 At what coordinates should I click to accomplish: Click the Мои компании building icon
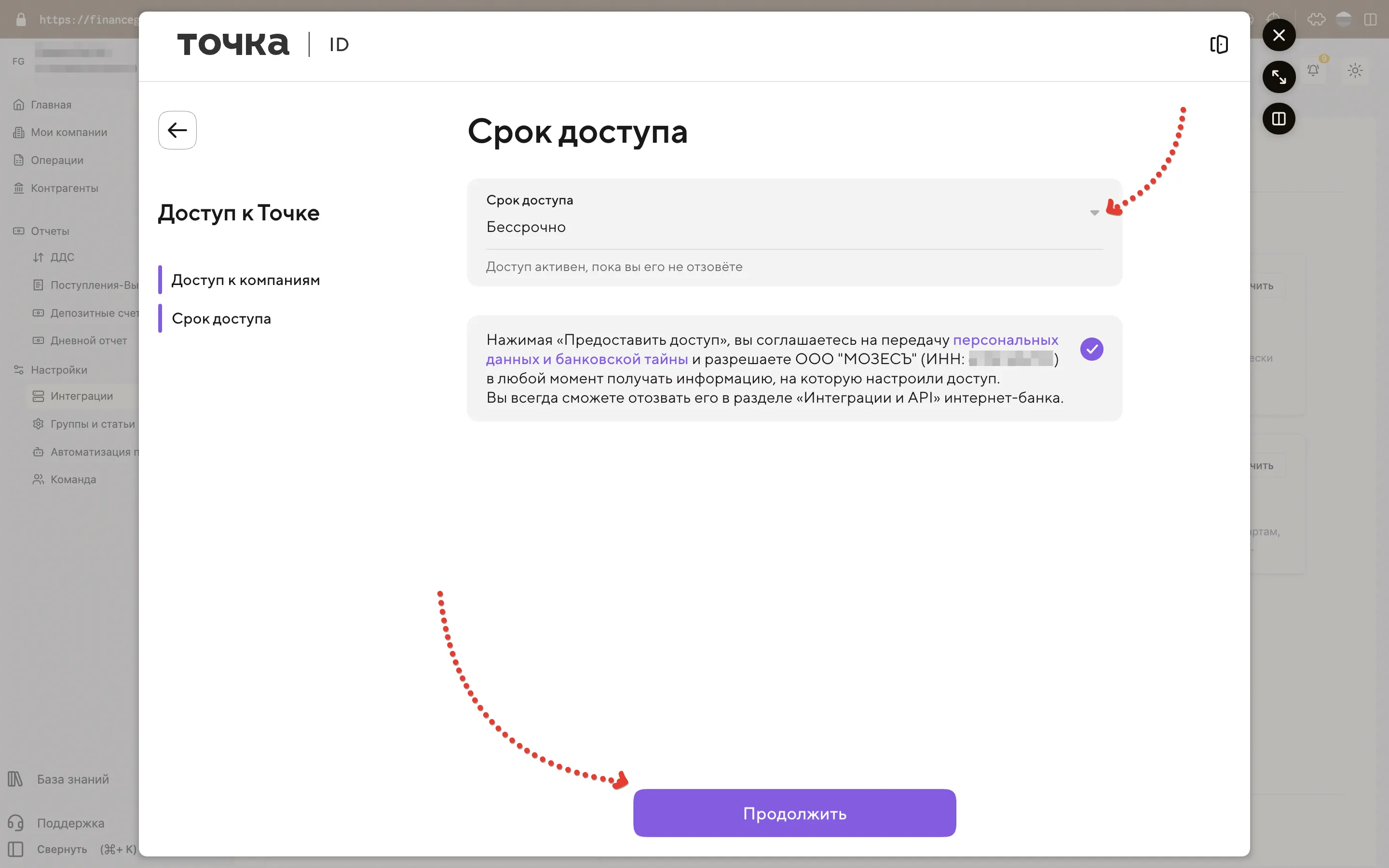19,132
